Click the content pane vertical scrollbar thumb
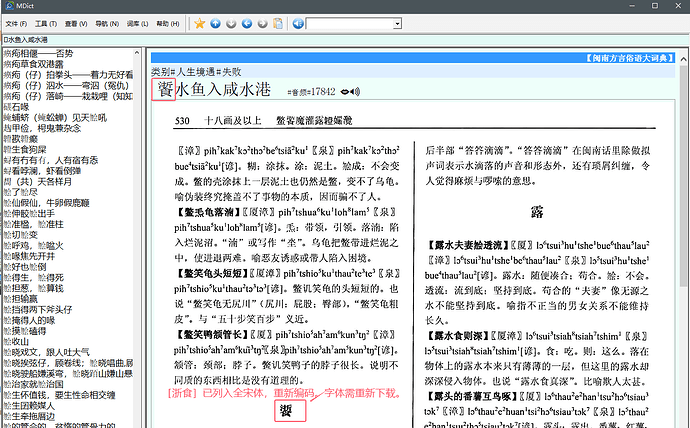Screen dimensions: 690x428 [x=683, y=176]
